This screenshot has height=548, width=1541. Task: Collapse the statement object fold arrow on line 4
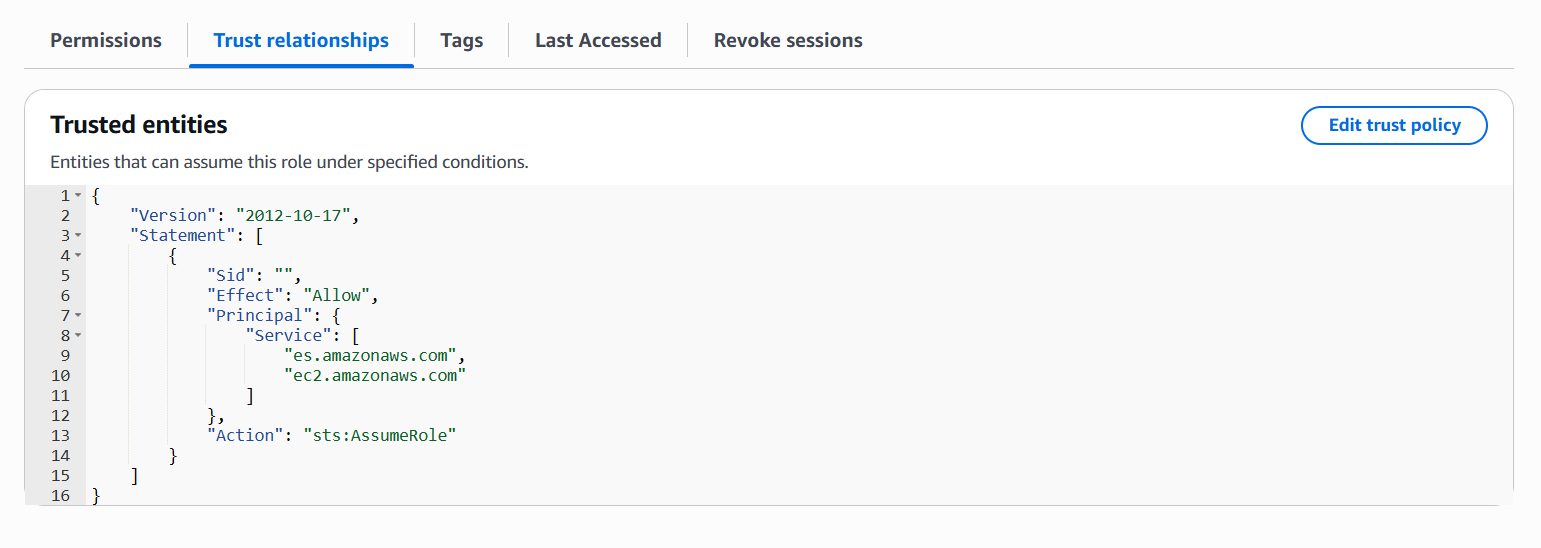point(78,255)
